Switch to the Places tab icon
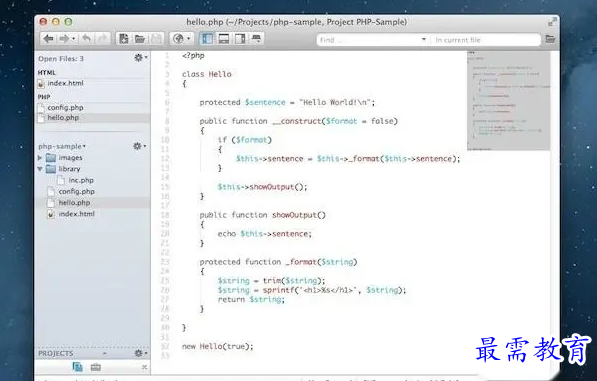 [77, 367]
